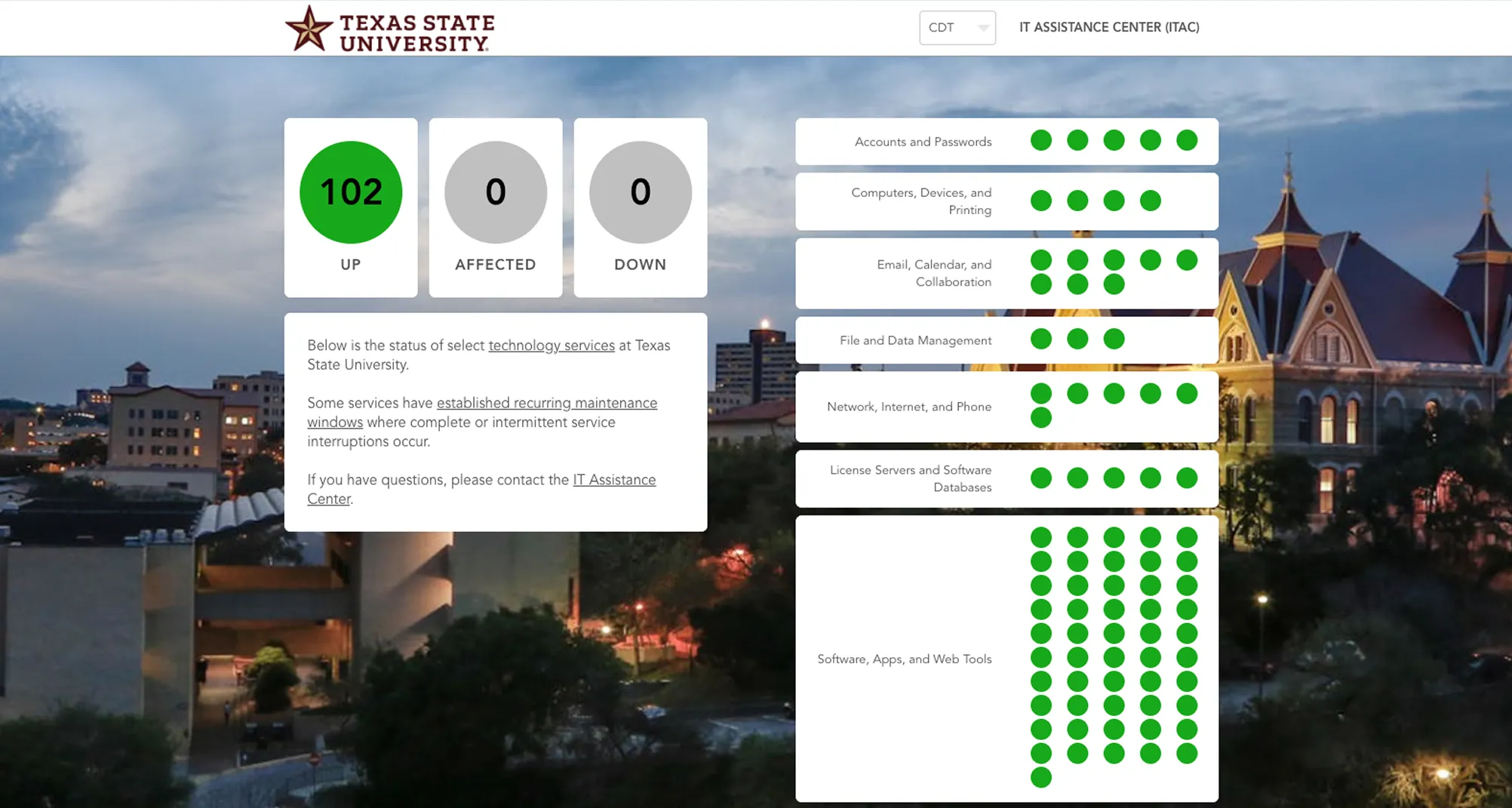Click the Texas State University logo
The image size is (1512, 808).
[389, 29]
